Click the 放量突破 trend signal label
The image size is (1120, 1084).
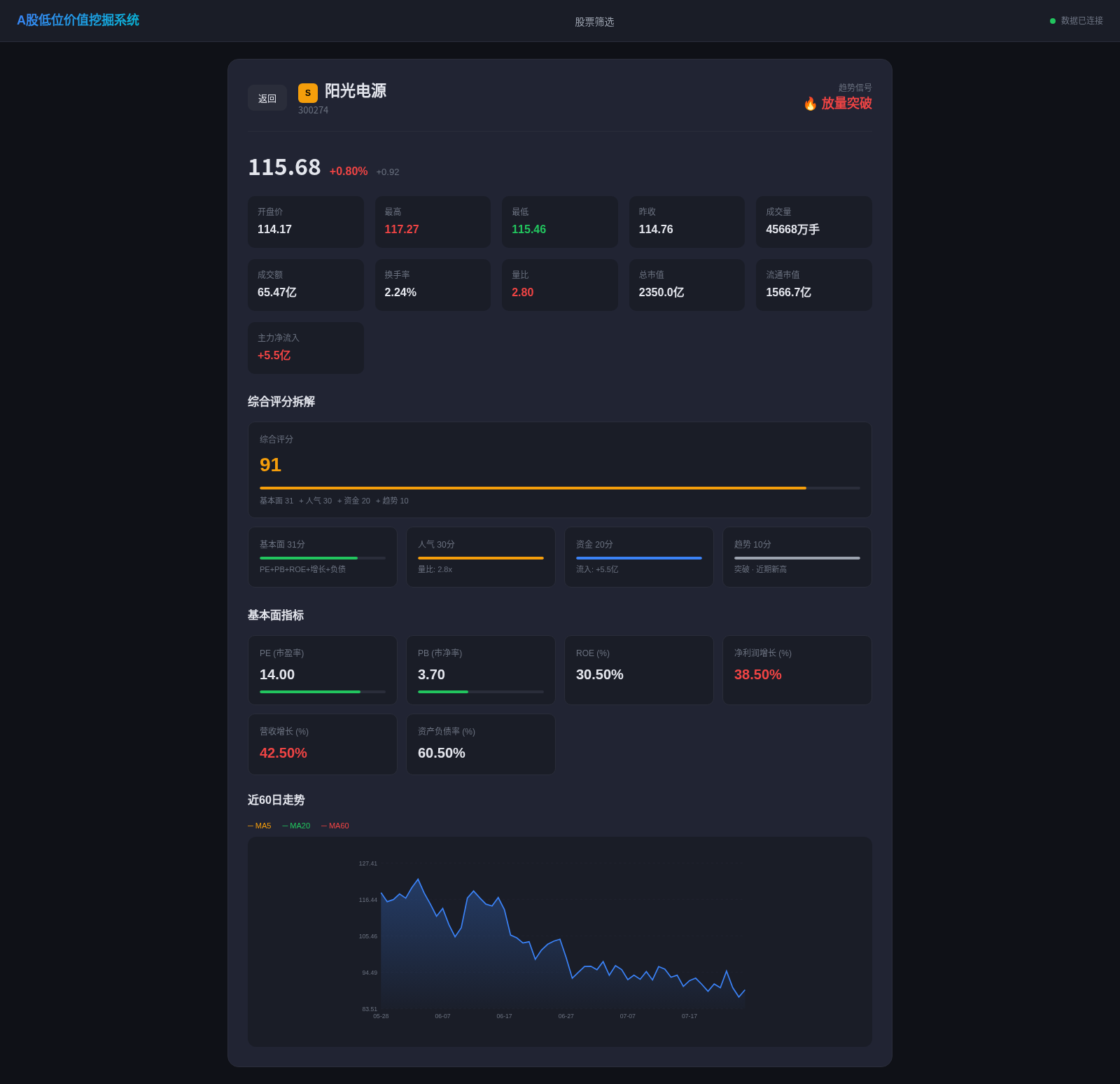click(846, 104)
